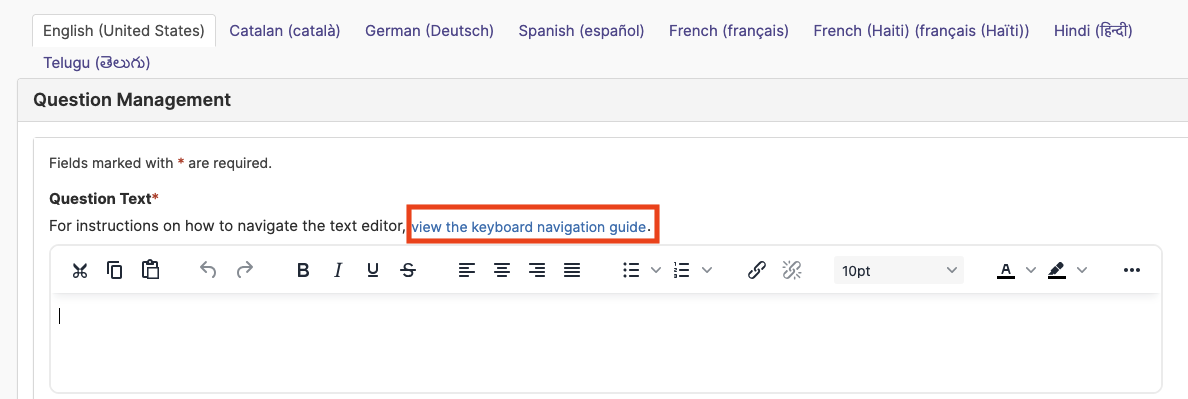Toggle bold formatting
The height and width of the screenshot is (399, 1188).
[303, 270]
